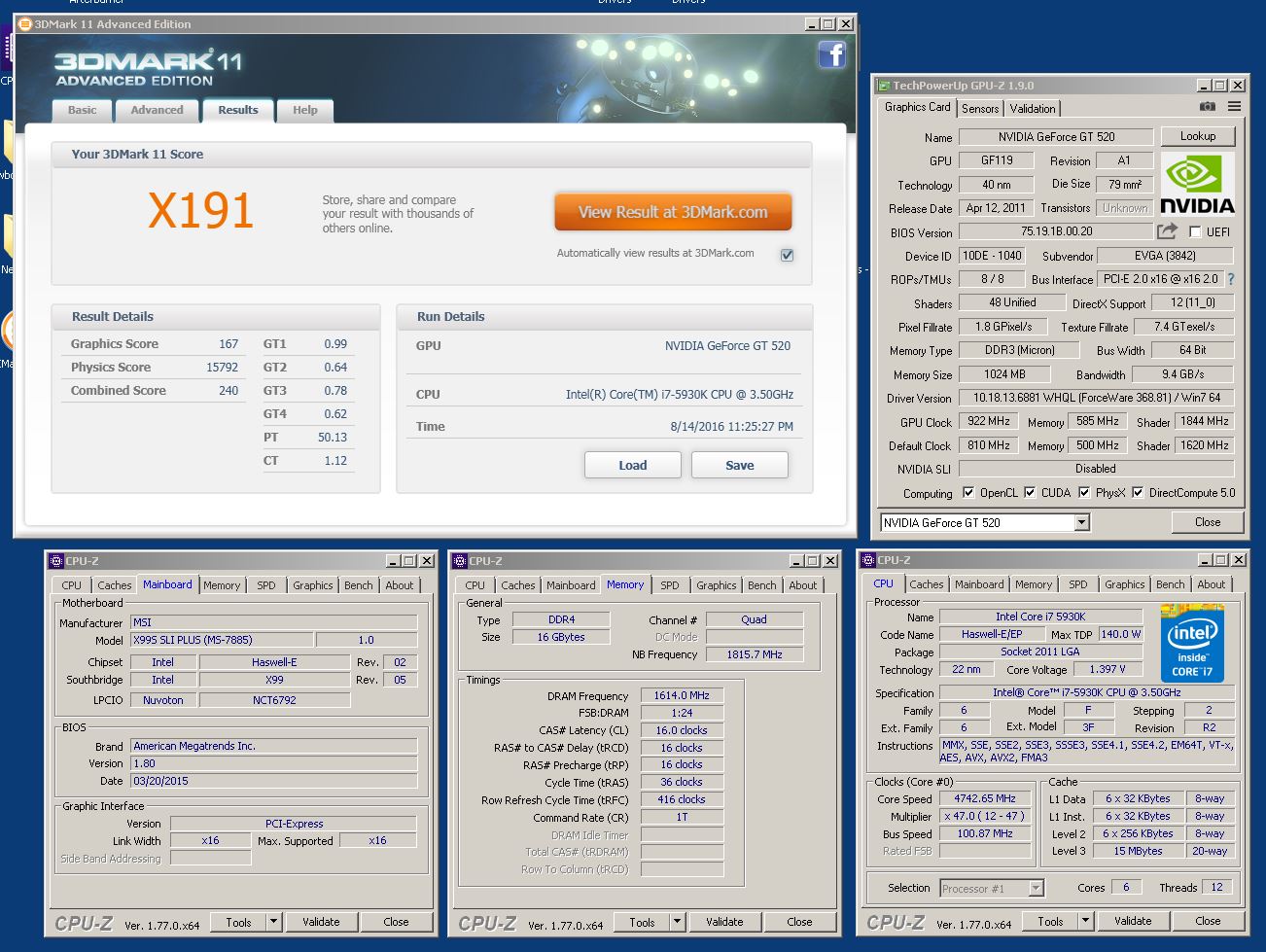Image resolution: width=1266 pixels, height=952 pixels.
Task: Click the Core Speed value 4742.65 MHz
Action: [x=985, y=798]
